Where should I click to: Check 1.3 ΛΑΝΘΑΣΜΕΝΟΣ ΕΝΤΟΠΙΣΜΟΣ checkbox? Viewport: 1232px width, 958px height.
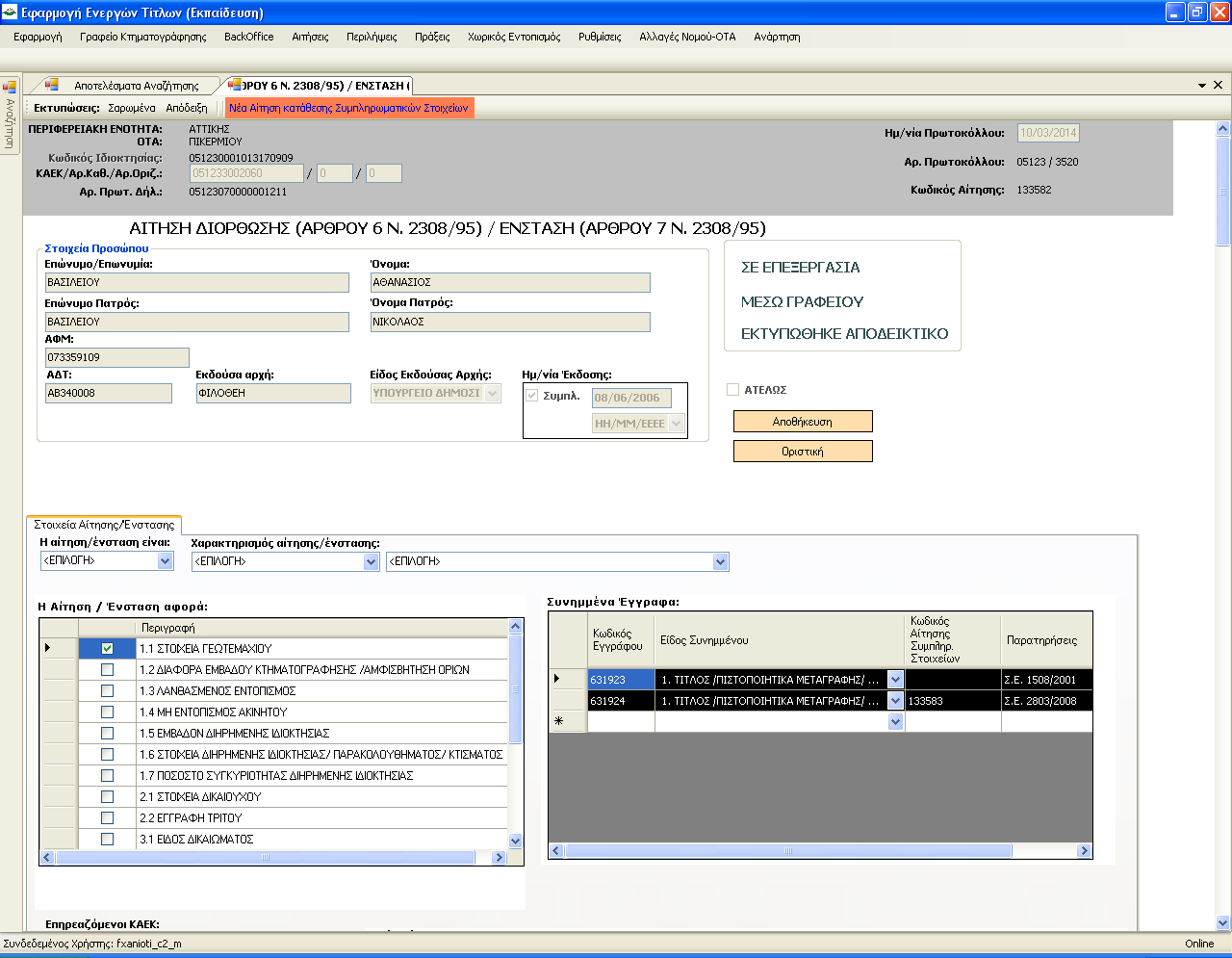107,691
